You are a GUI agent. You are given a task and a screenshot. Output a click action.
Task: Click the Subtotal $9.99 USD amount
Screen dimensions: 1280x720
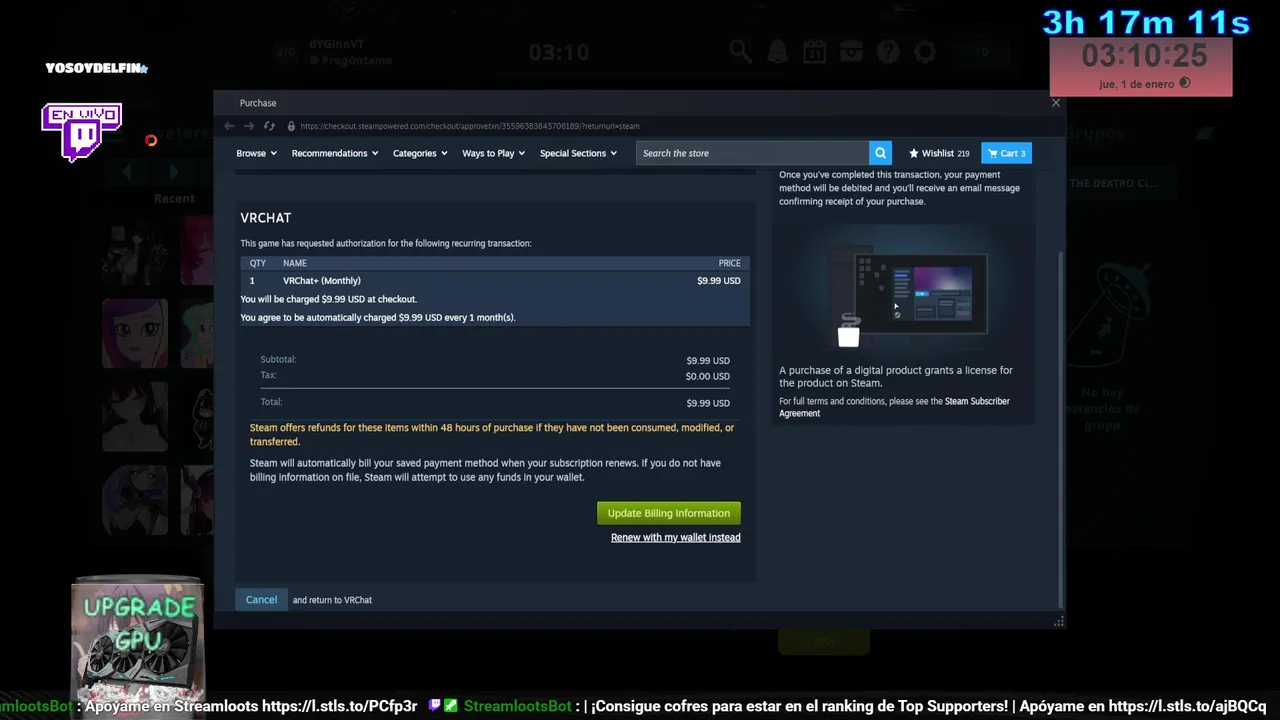point(708,361)
